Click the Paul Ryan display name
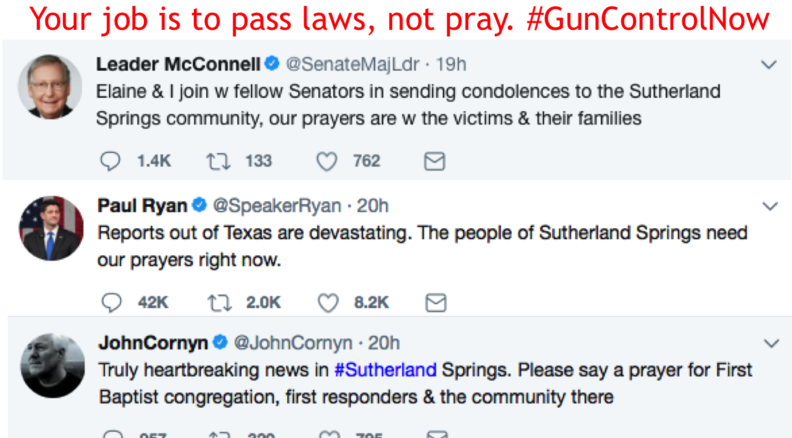This screenshot has width=792, height=438. [x=142, y=205]
